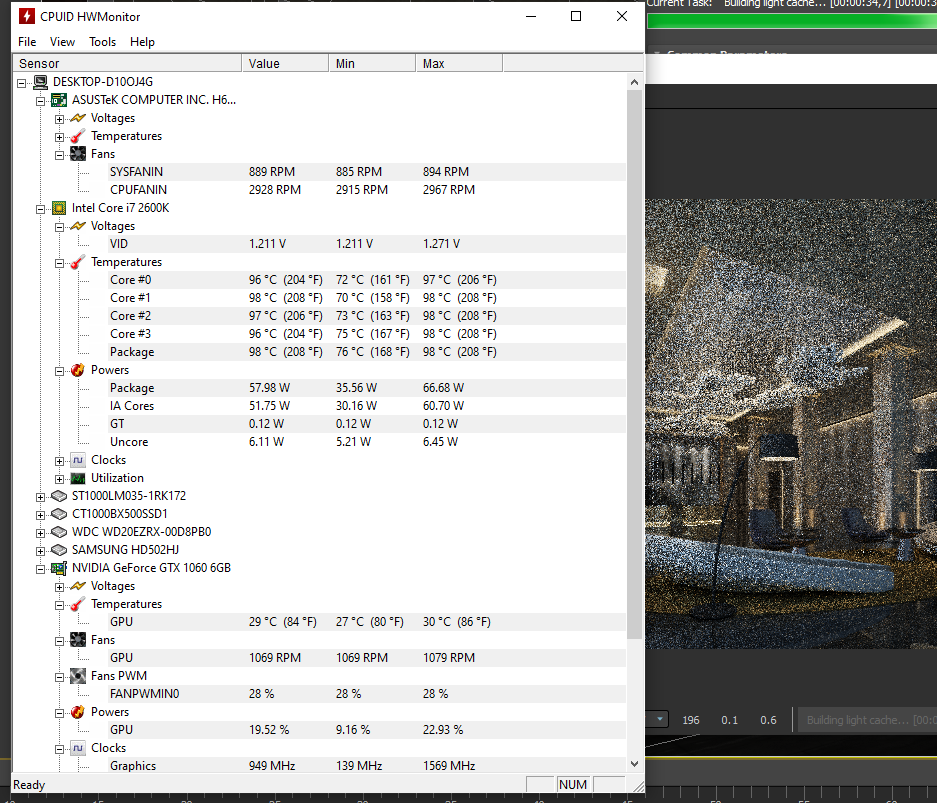
Task: Collapse the NVIDIA GeForce GTX 1060 node
Action: click(x=40, y=569)
